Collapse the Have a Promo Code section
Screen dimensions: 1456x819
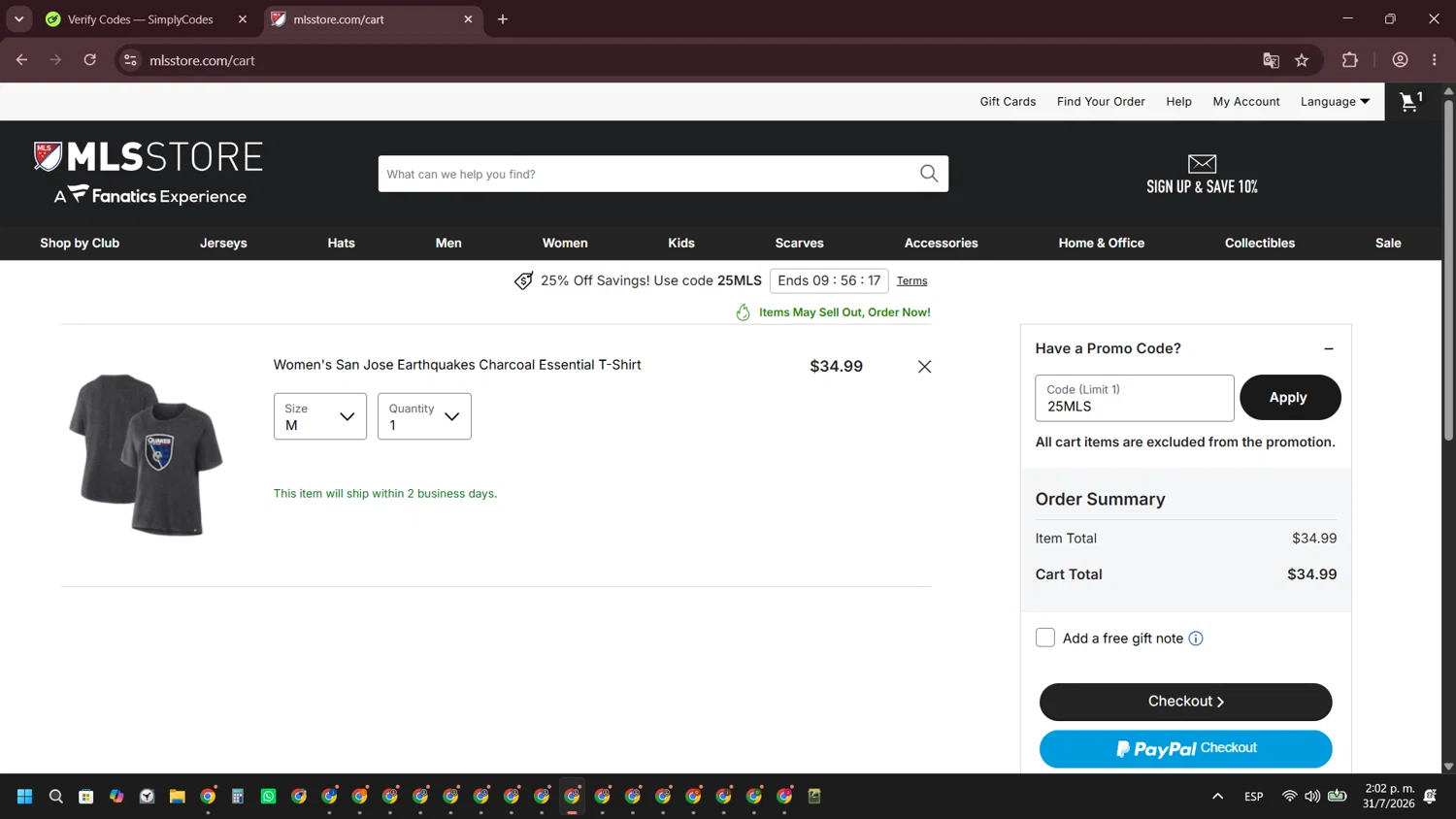tap(1329, 349)
